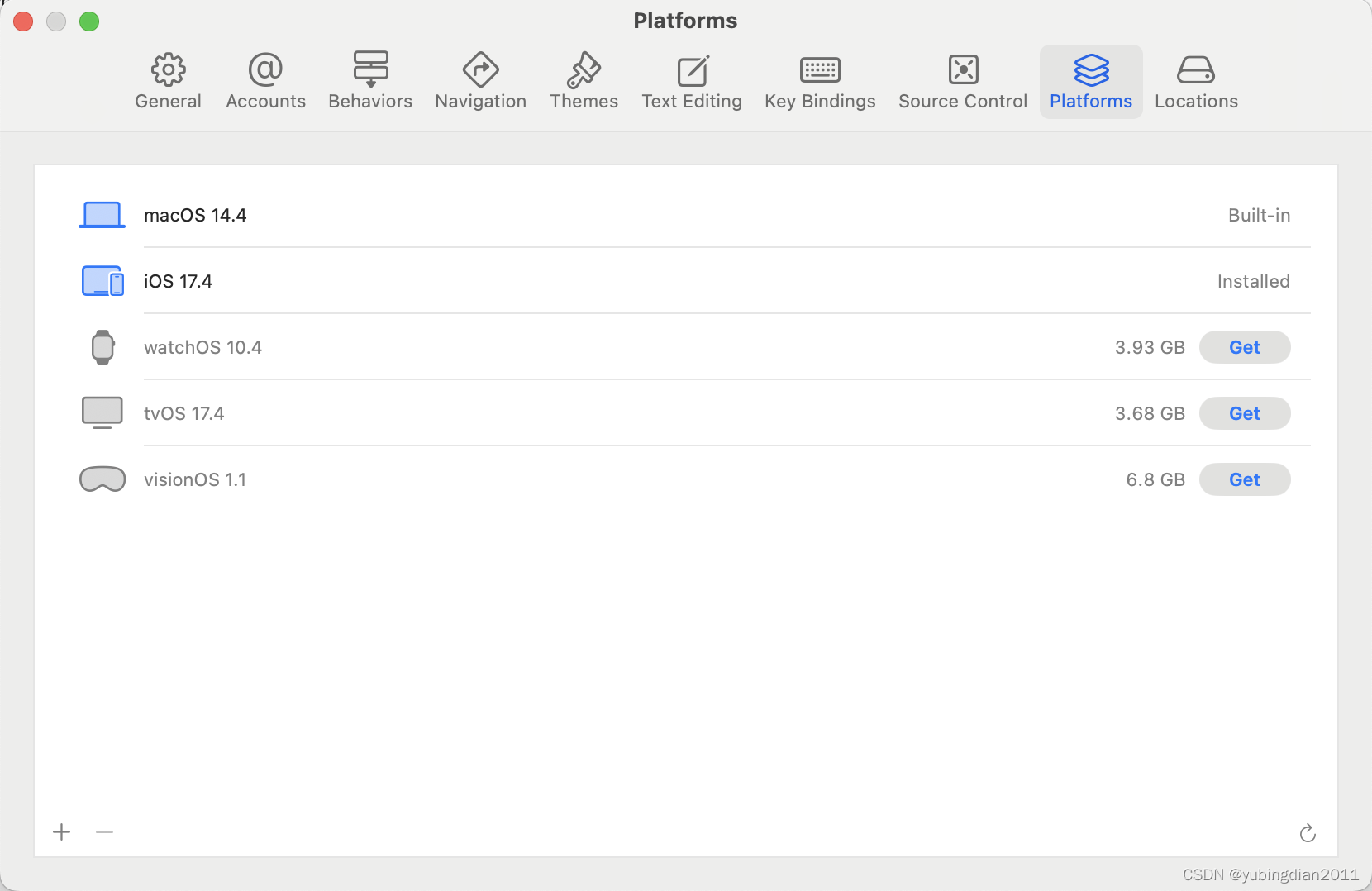Click the Built-in status label

(1259, 215)
